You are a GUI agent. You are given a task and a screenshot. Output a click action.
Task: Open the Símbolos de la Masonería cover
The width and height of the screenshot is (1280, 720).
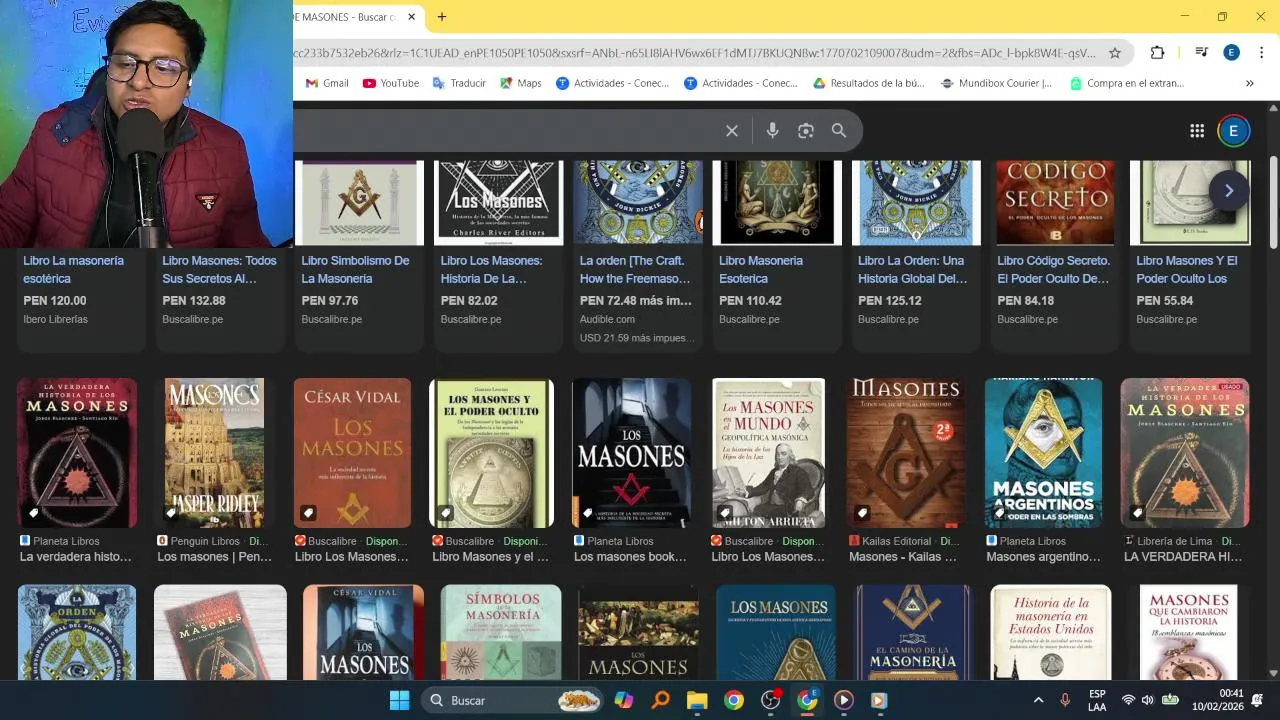pyautogui.click(x=501, y=632)
